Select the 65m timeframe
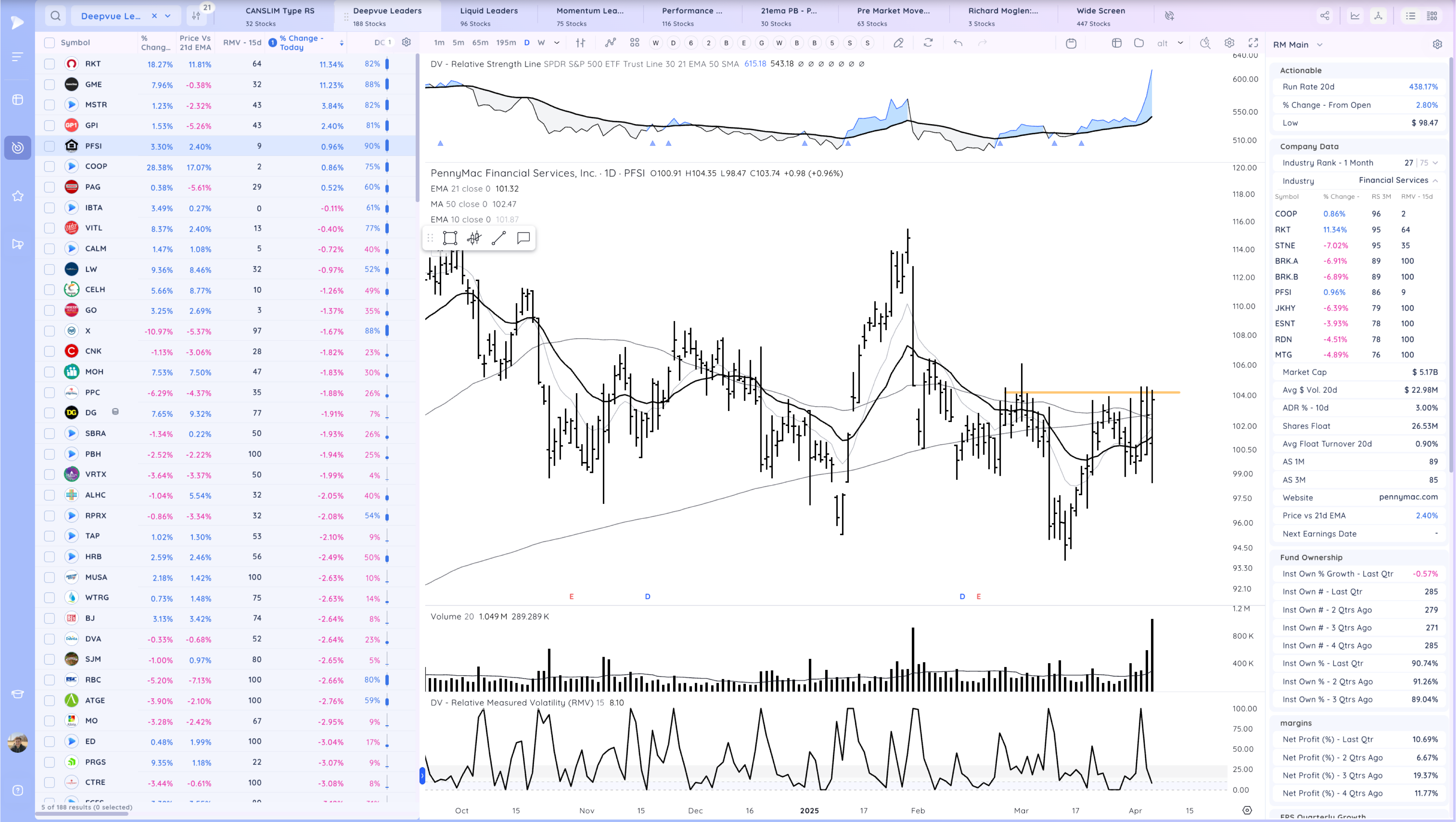 point(480,42)
